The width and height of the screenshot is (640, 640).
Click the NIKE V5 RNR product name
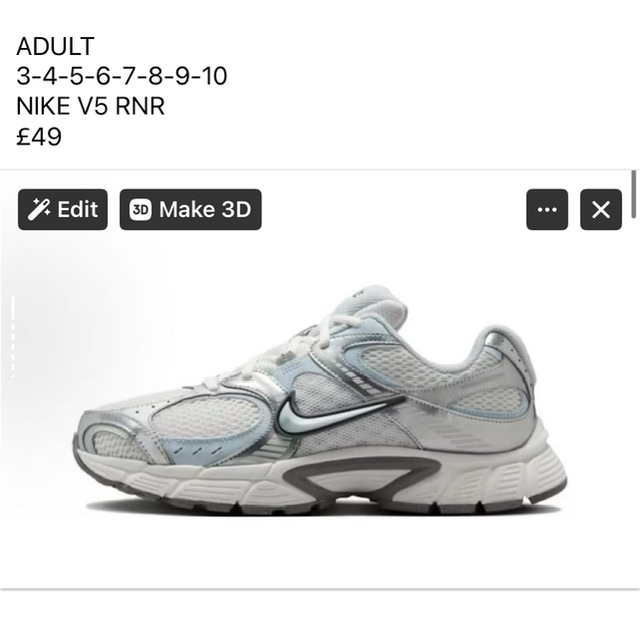point(91,106)
